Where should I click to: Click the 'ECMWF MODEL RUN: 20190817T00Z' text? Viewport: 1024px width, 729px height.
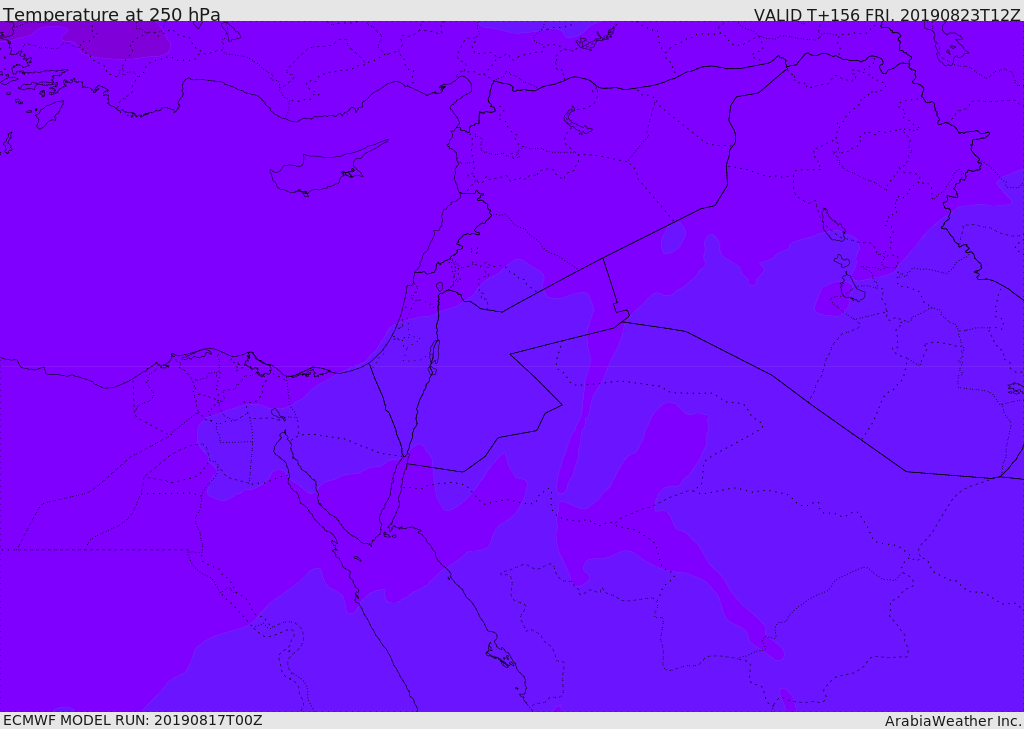pos(133,720)
